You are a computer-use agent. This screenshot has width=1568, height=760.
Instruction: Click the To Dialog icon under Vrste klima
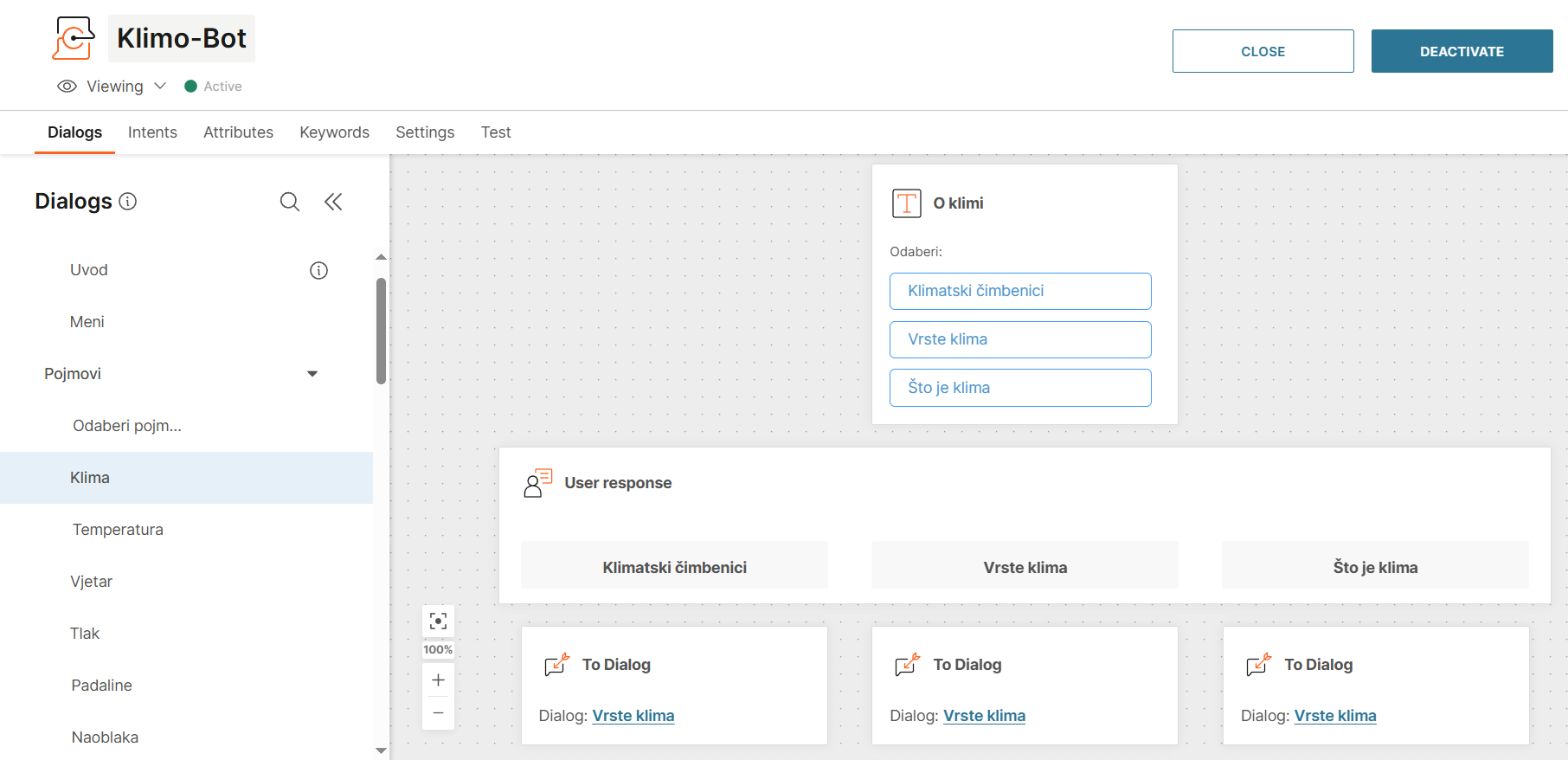coord(907,665)
